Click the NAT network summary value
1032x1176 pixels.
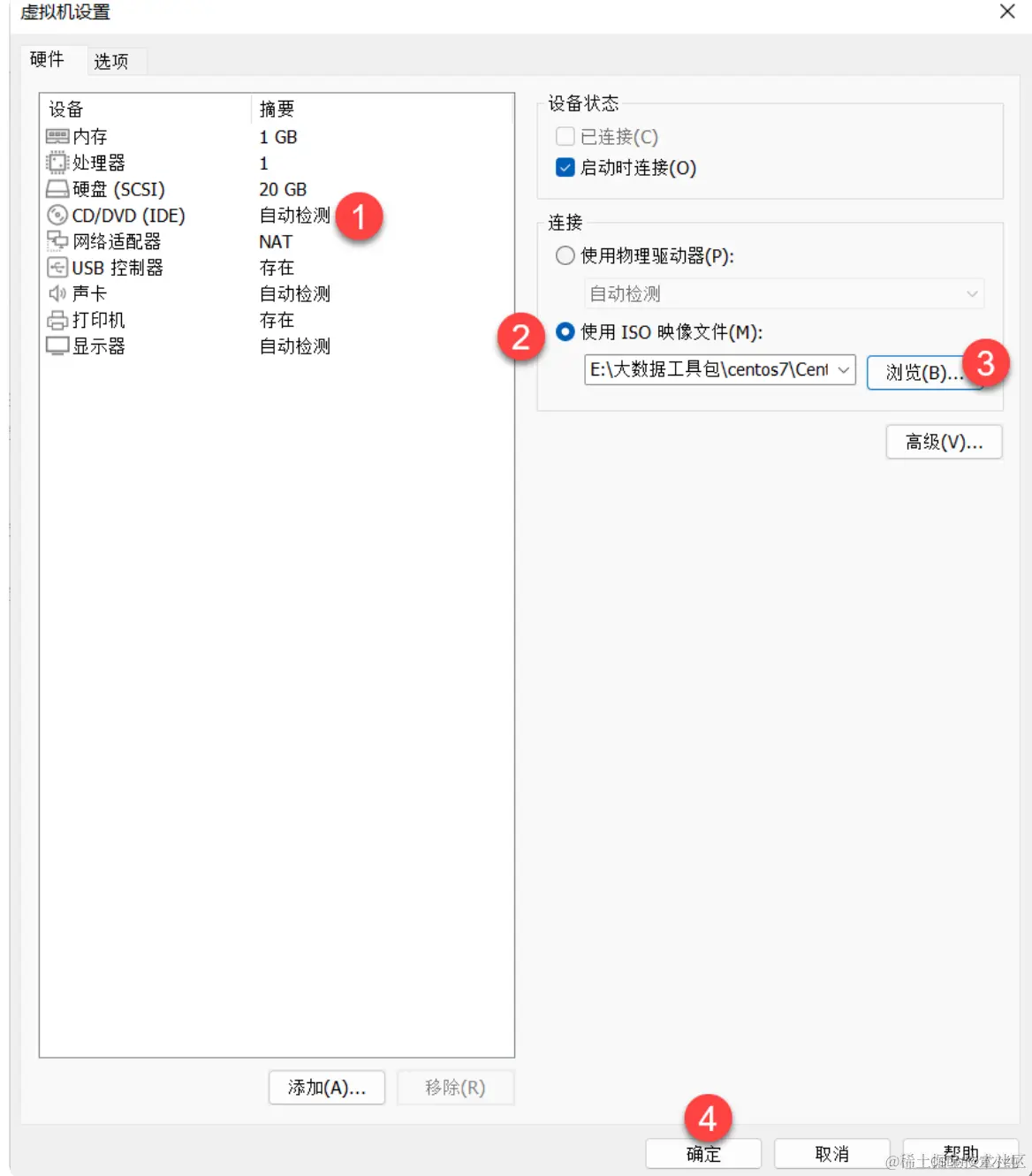coord(276,241)
